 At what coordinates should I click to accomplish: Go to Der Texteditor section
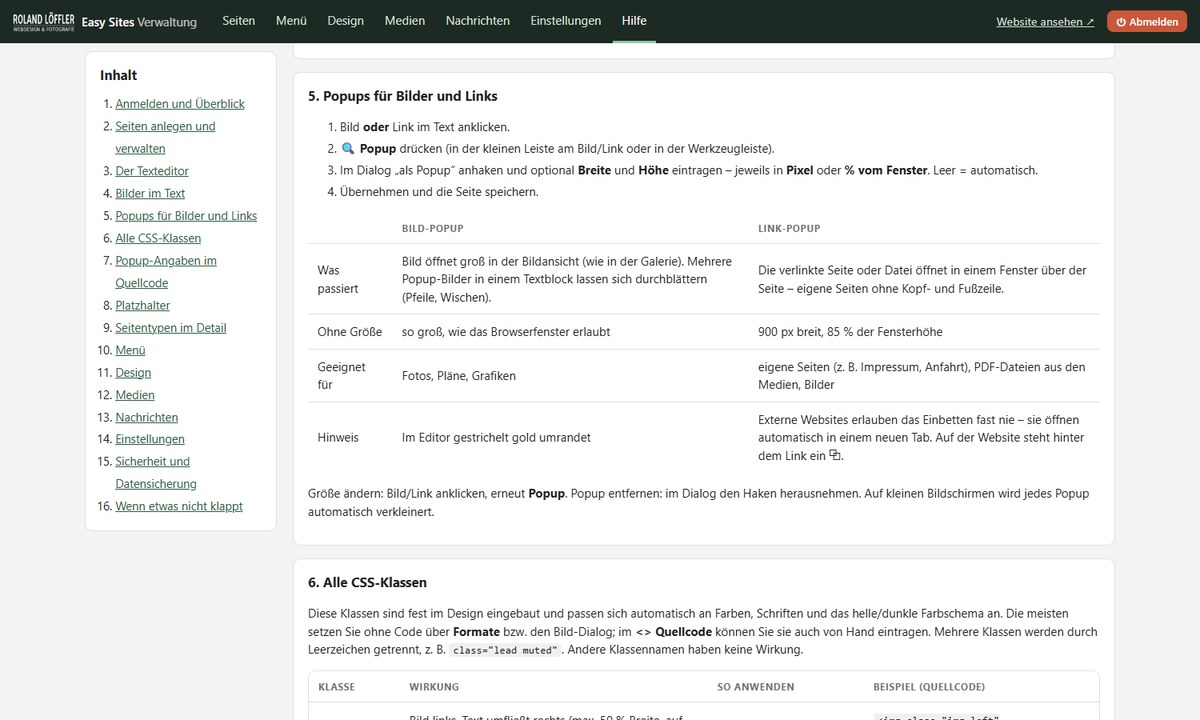152,171
